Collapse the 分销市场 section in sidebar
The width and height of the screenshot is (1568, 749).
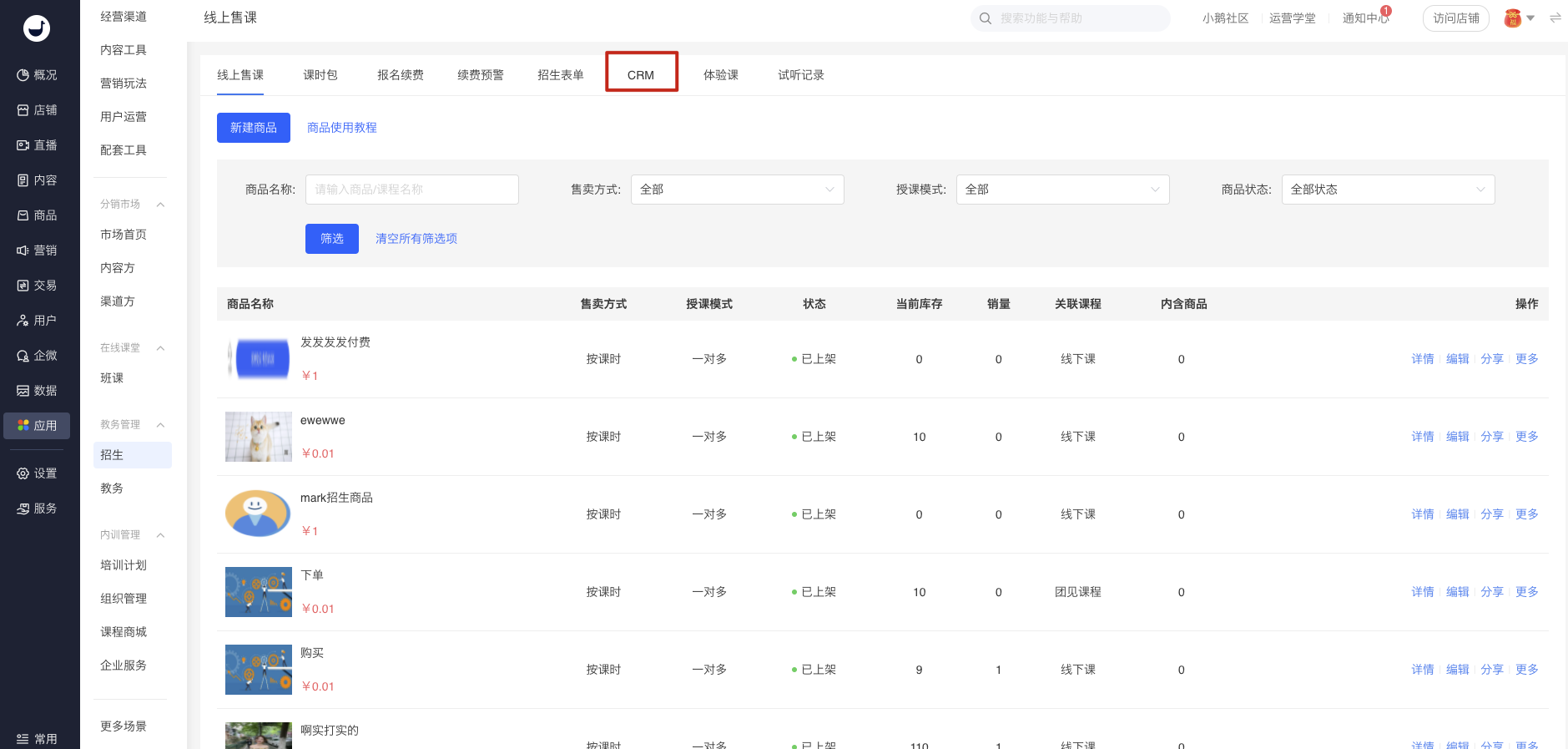(x=160, y=205)
